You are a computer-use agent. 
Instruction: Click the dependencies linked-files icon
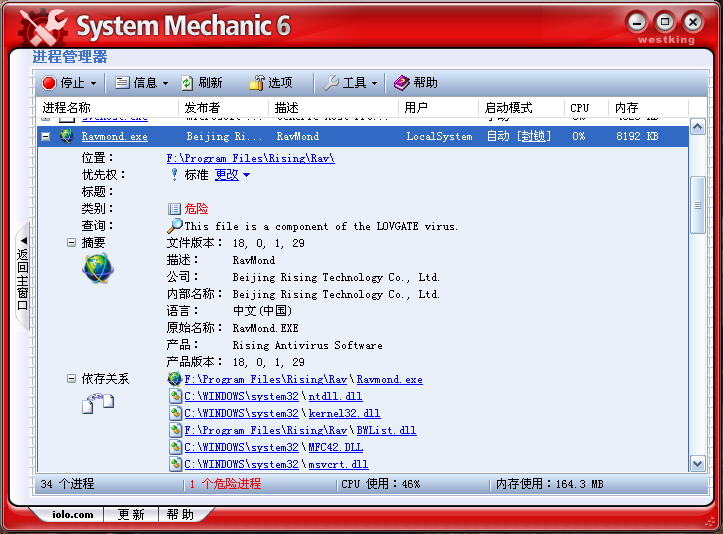[x=98, y=403]
